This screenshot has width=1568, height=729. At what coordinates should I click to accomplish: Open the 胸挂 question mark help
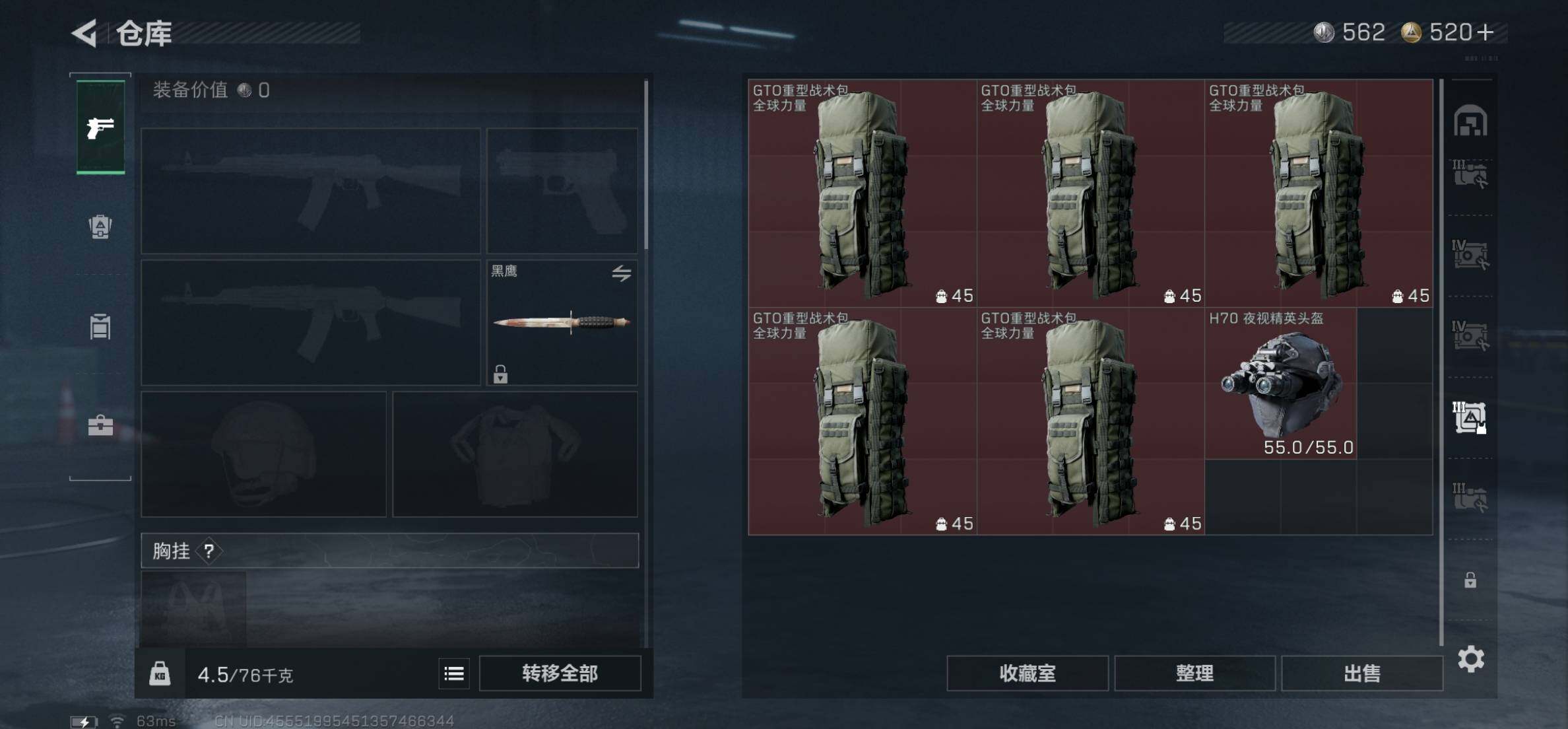pyautogui.click(x=209, y=551)
